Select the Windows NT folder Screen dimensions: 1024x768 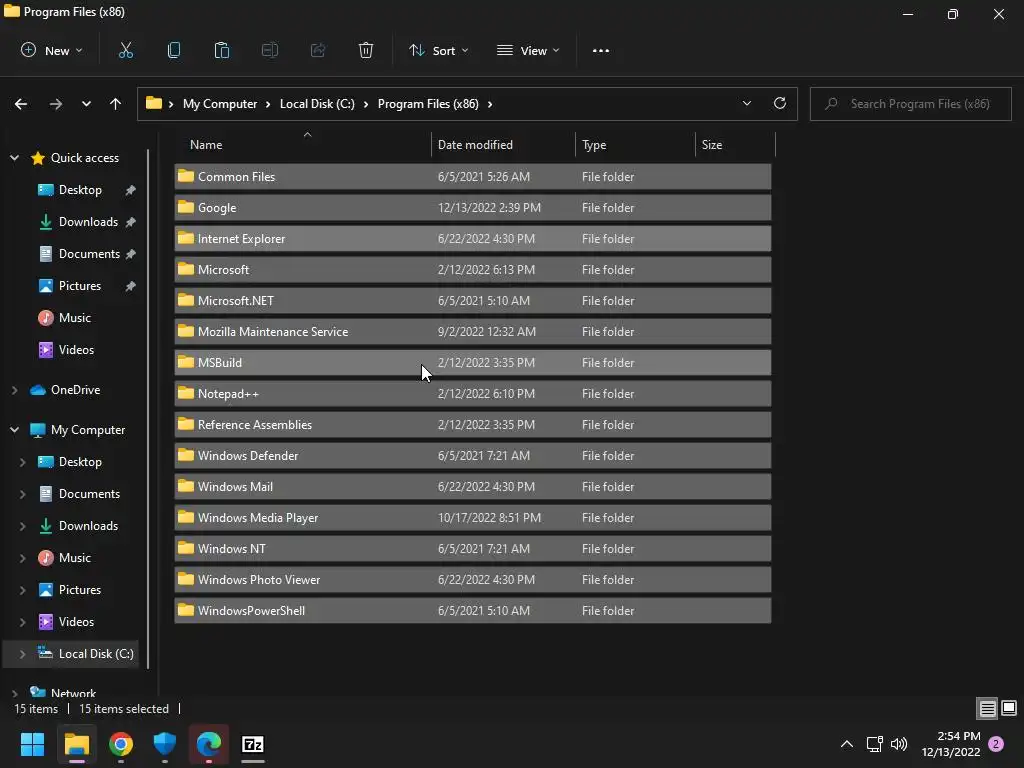(x=473, y=549)
